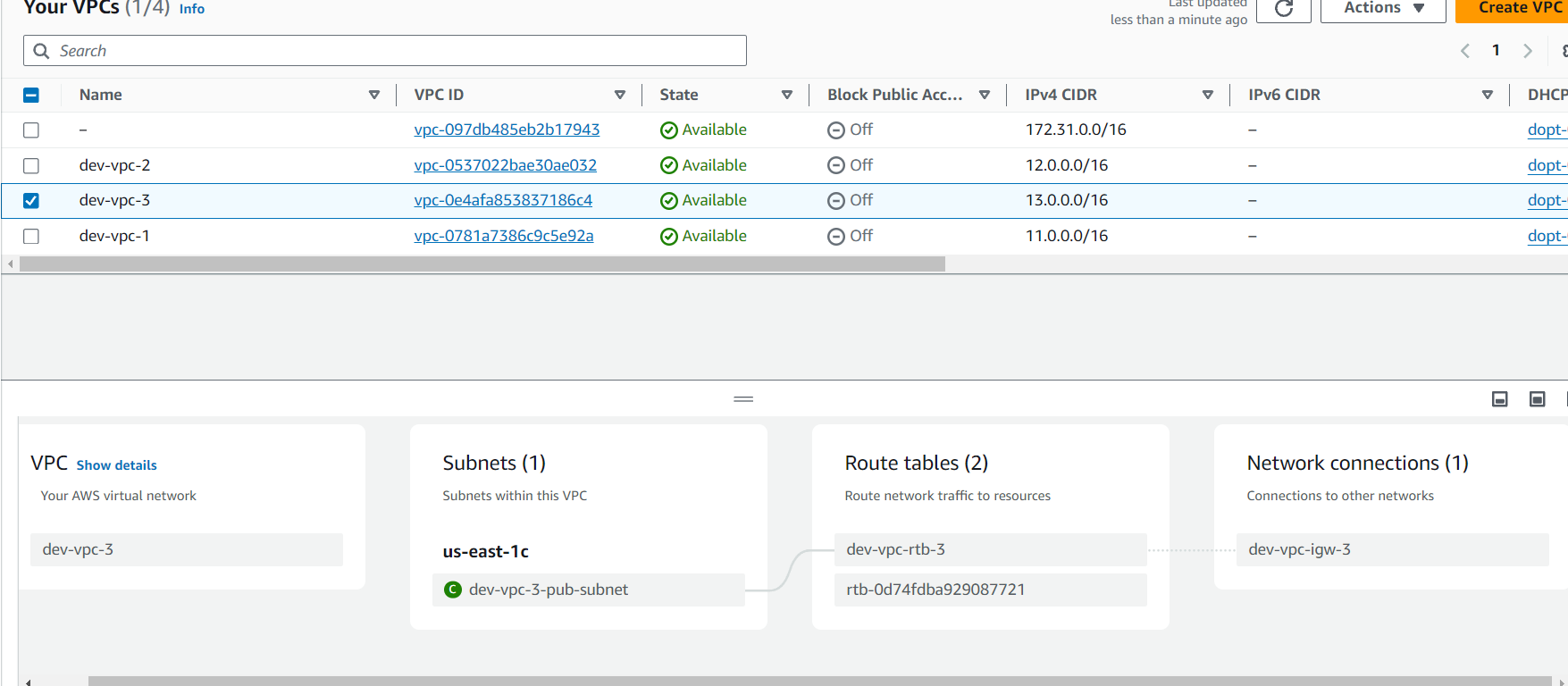Screen dimensions: 1568x686
Task: Go to next page arrow
Action: (1527, 51)
